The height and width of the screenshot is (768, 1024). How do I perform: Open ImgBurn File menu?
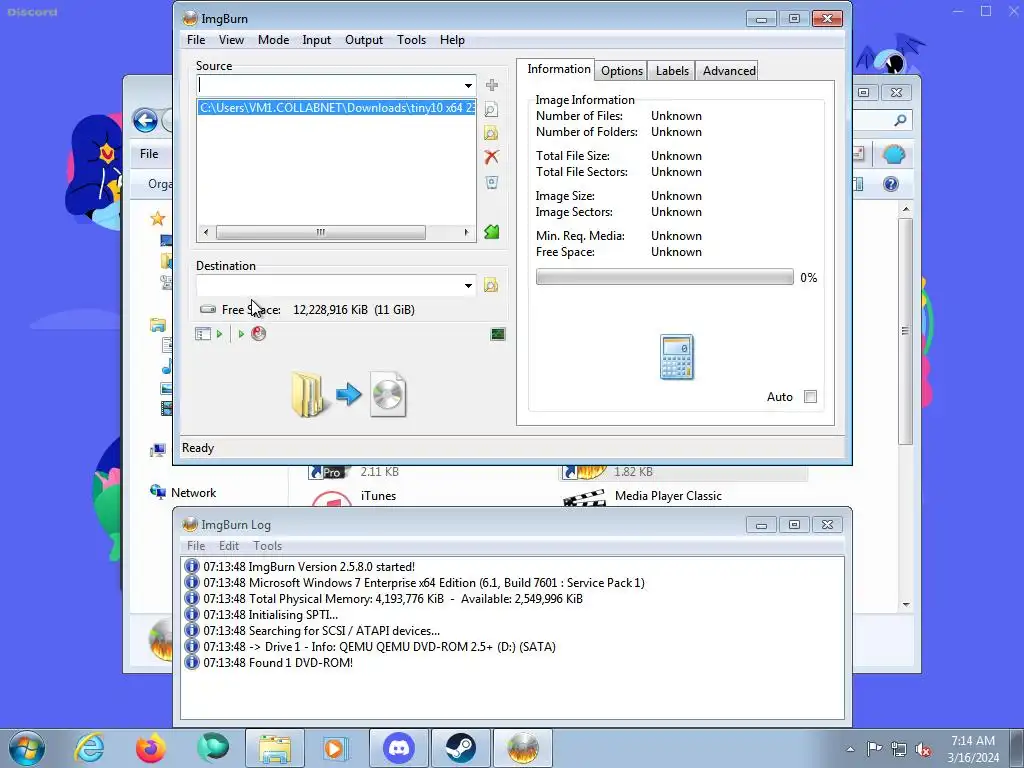196,40
